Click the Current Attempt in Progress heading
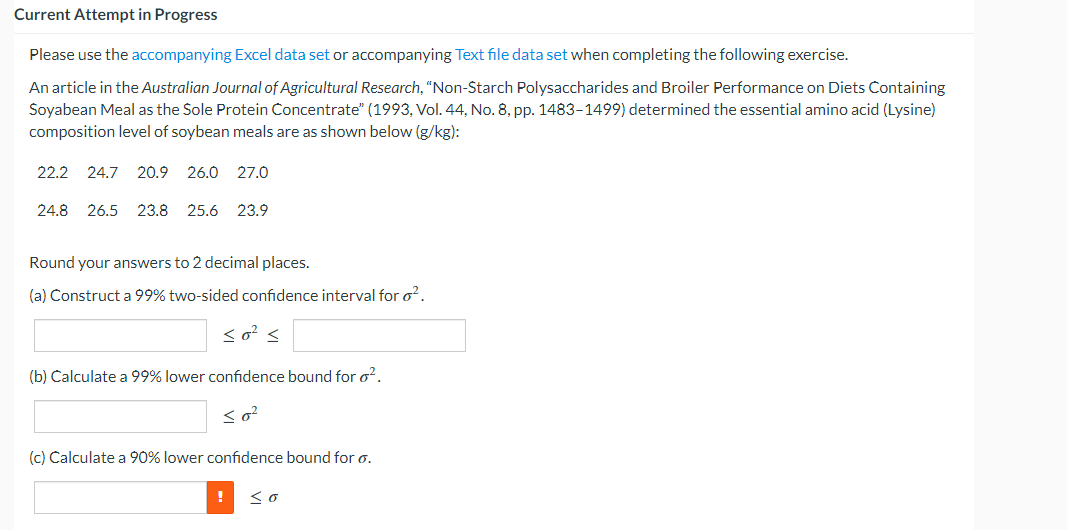 (x=116, y=15)
